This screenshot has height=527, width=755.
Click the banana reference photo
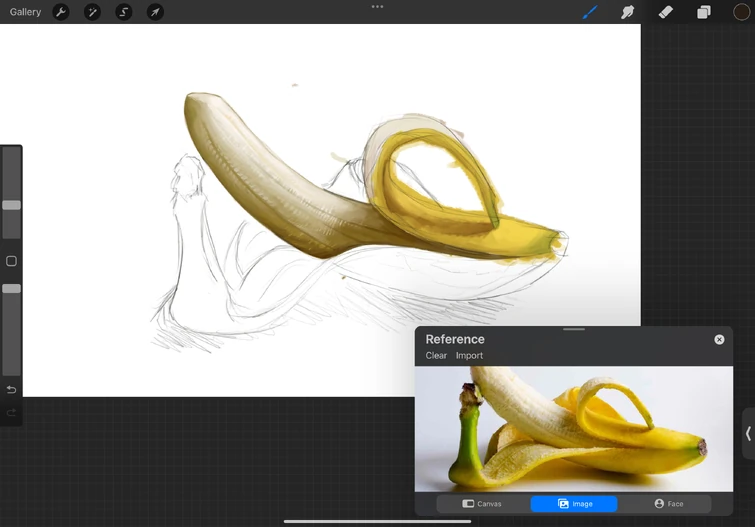pos(574,429)
